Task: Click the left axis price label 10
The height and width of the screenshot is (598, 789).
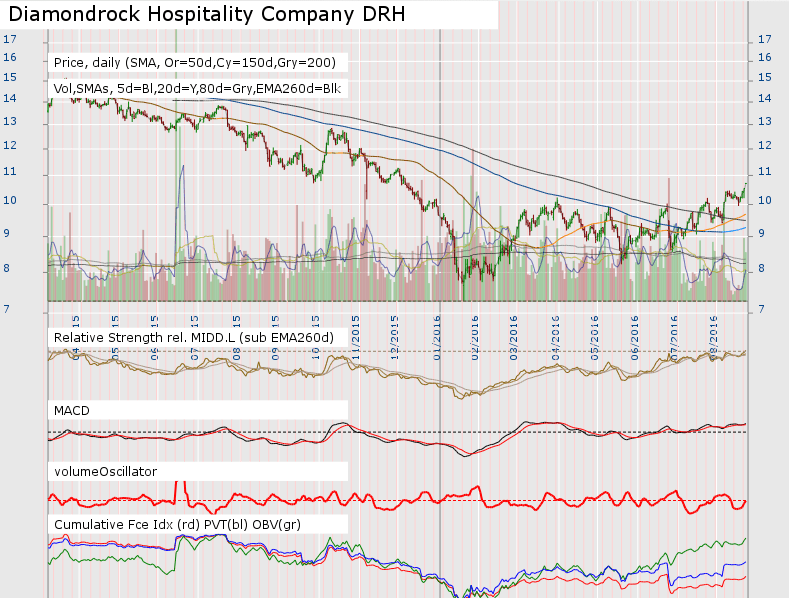Action: (x=10, y=200)
